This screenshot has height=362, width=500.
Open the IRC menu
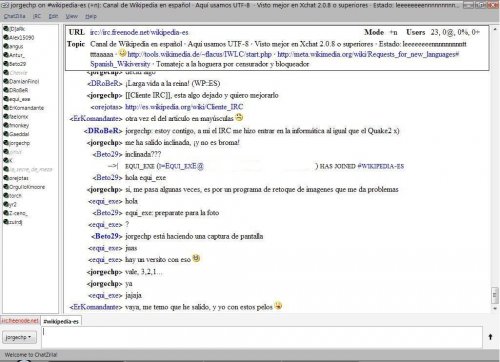point(37,16)
